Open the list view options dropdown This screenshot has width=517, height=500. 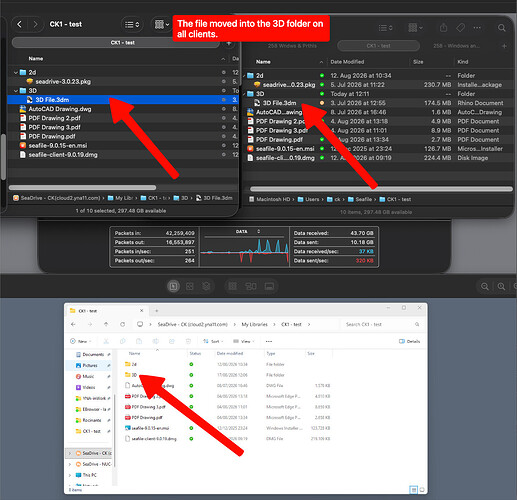(132, 25)
